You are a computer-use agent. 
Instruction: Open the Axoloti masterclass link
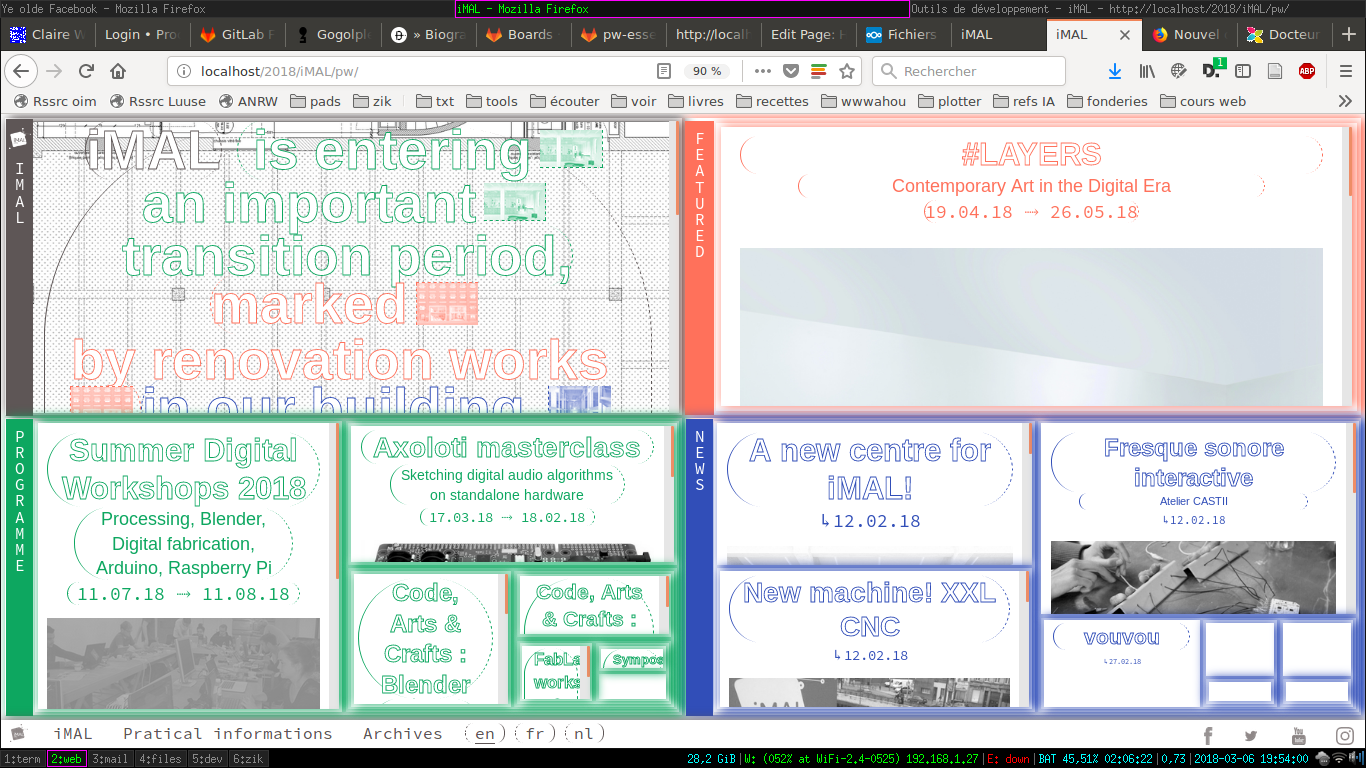click(506, 447)
